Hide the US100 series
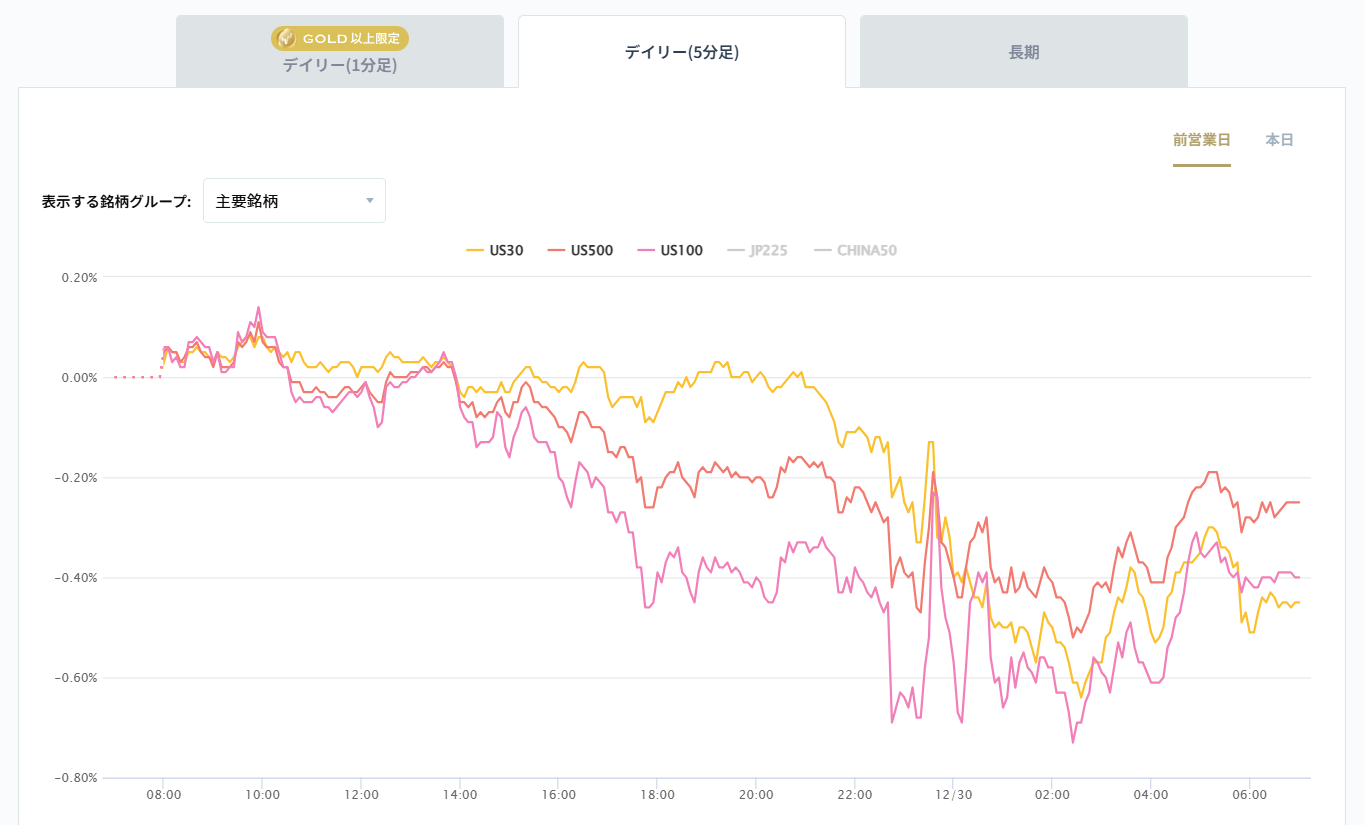The height and width of the screenshot is (825, 1365). click(682, 250)
